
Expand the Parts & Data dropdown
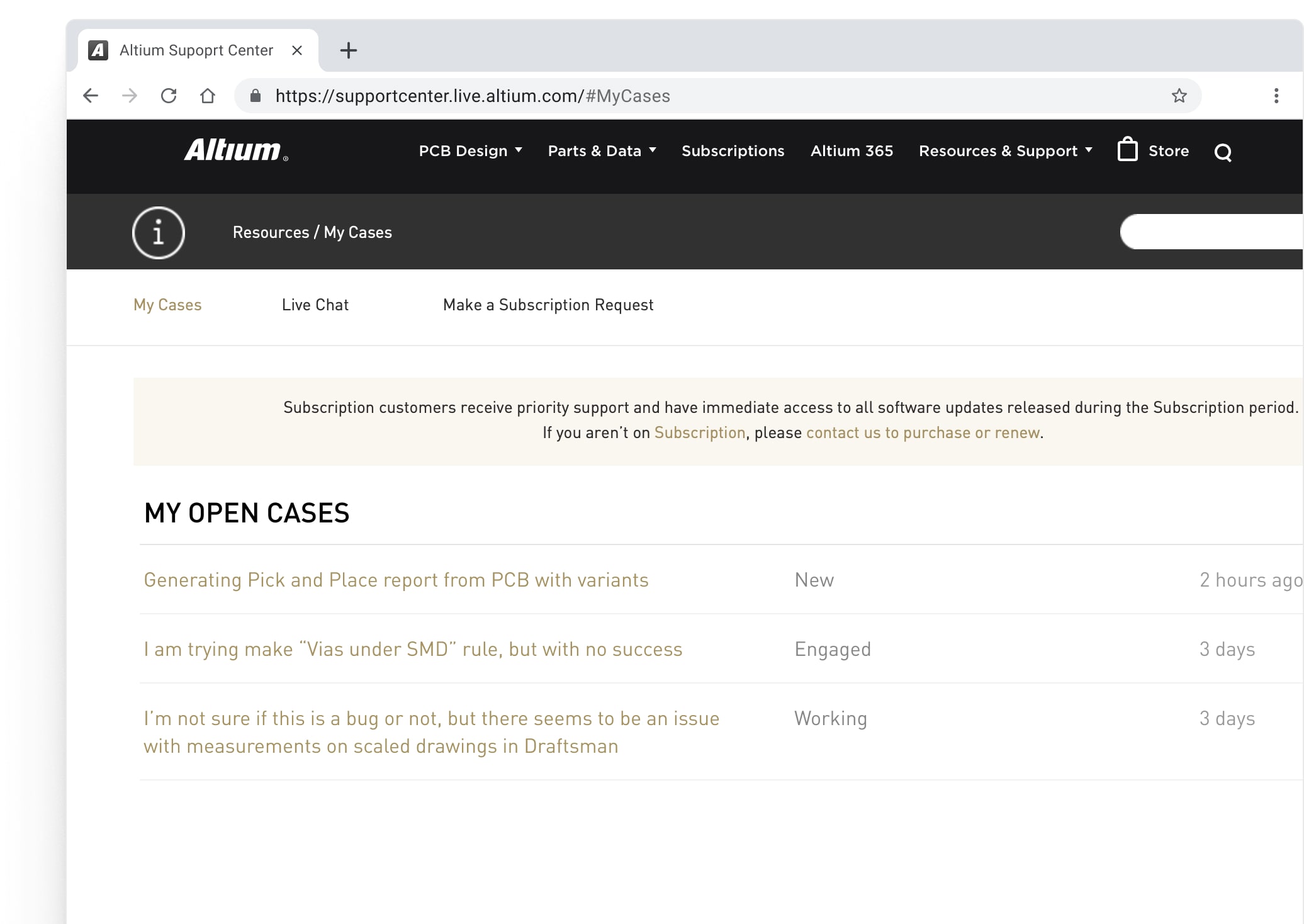[x=602, y=151]
